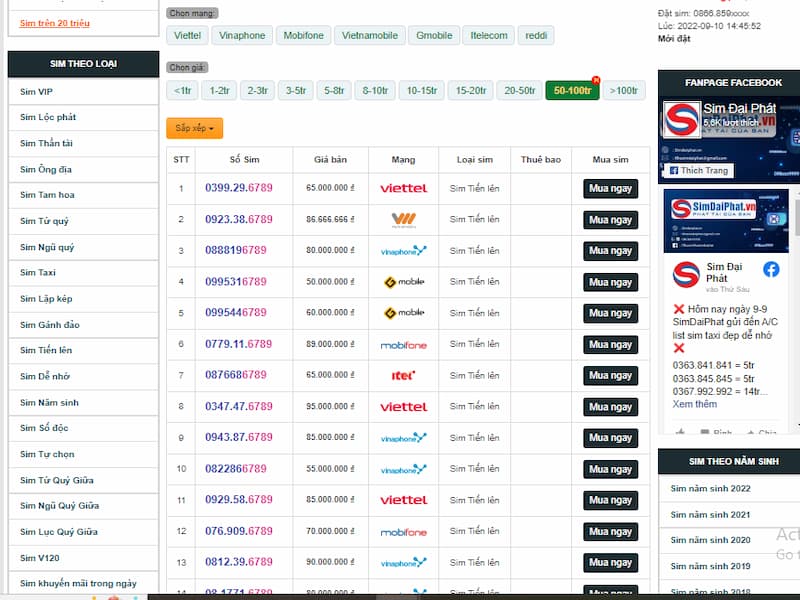This screenshot has width=800, height=600.
Task: Filter by Itelecom network
Action: (x=489, y=36)
